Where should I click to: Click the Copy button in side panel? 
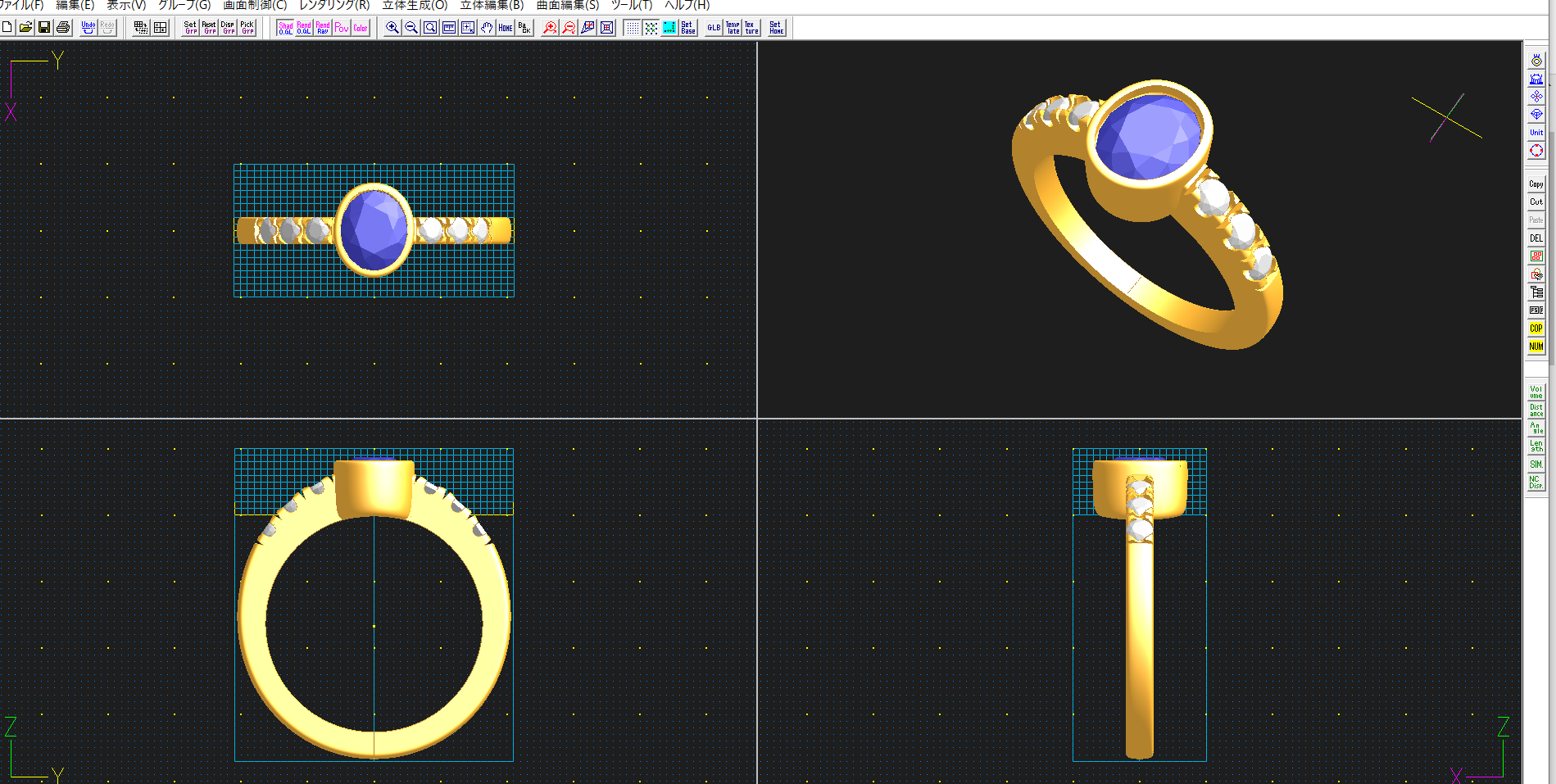1536,184
